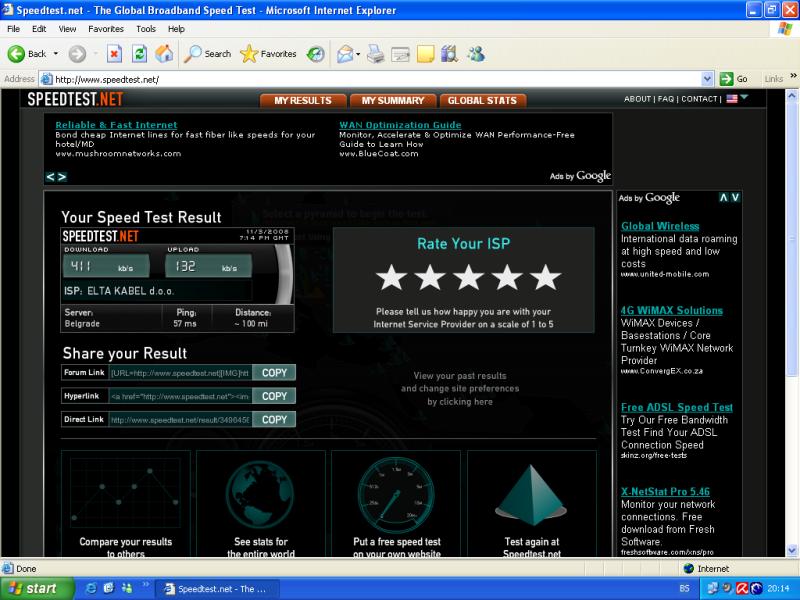Expand the Links toolbar chevron
This screenshot has height=600, width=800.
(793, 76)
